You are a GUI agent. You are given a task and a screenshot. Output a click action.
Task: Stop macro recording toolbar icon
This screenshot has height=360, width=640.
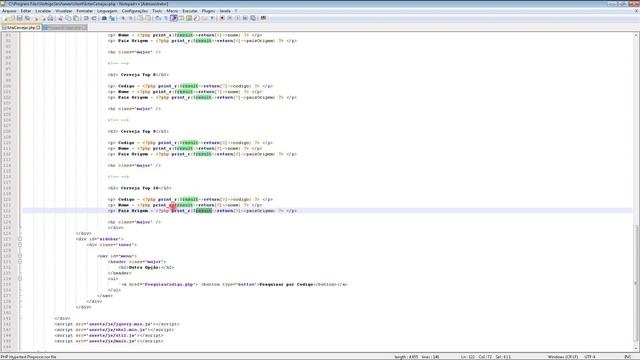click(x=229, y=18)
